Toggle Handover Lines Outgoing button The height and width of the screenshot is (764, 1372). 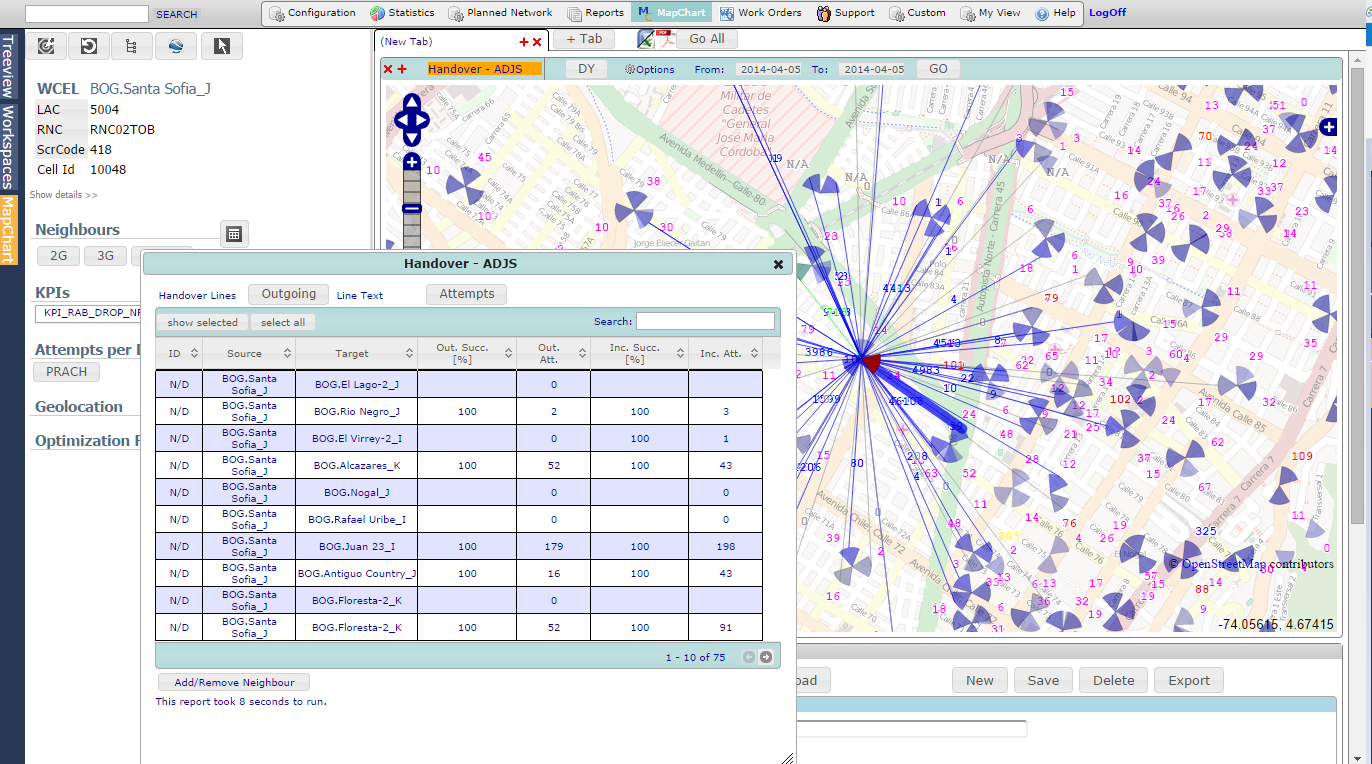click(288, 294)
